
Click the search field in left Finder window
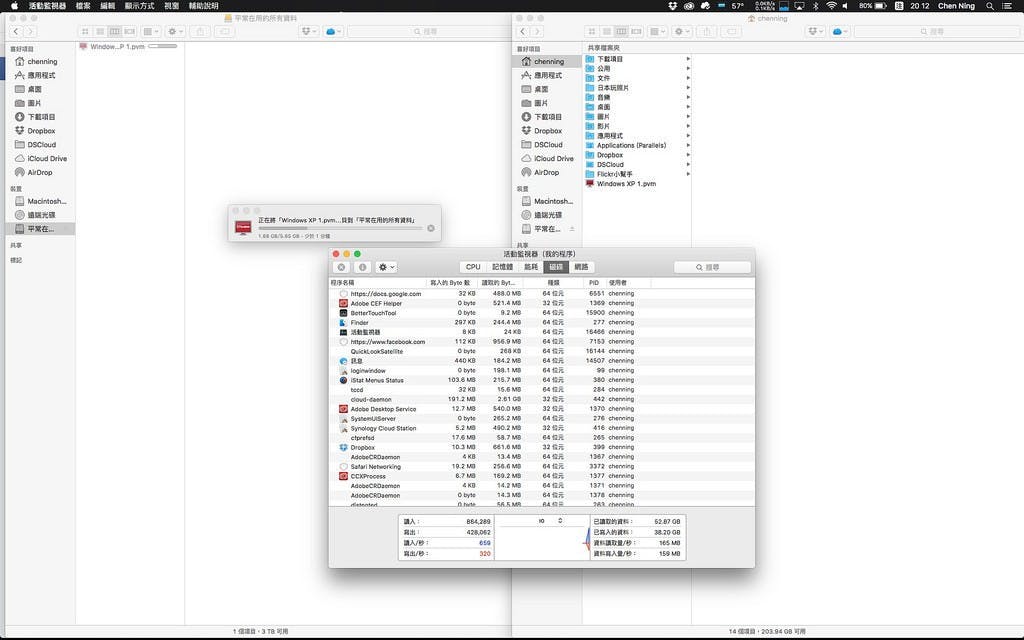428,31
